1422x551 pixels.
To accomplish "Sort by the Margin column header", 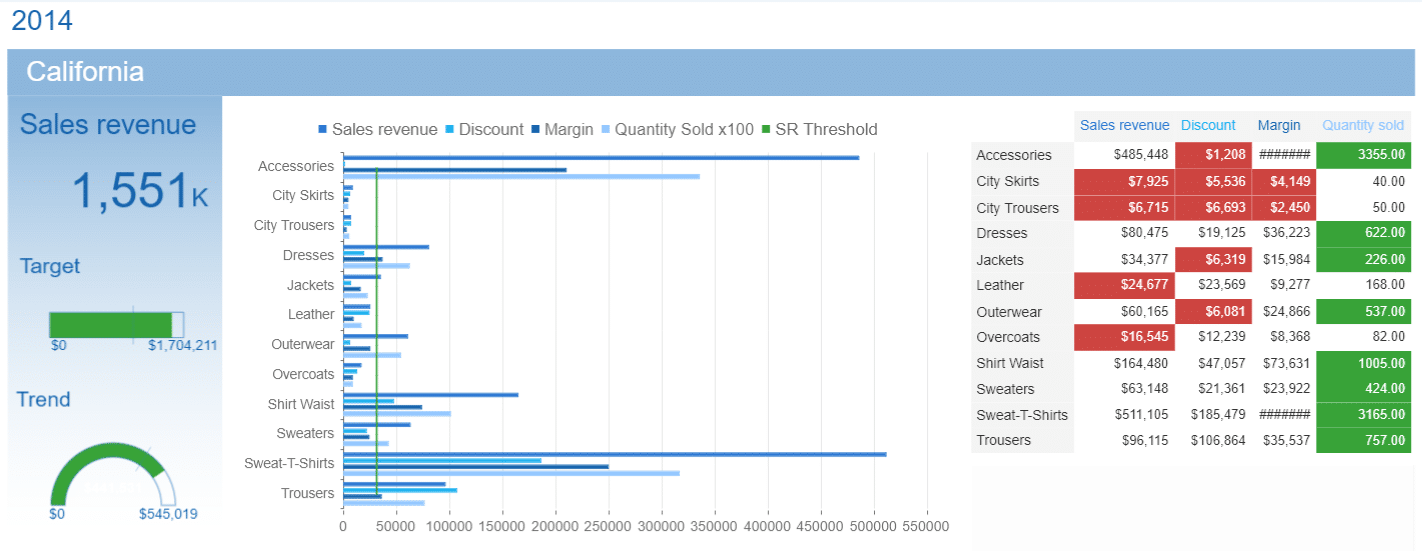I will point(1278,125).
